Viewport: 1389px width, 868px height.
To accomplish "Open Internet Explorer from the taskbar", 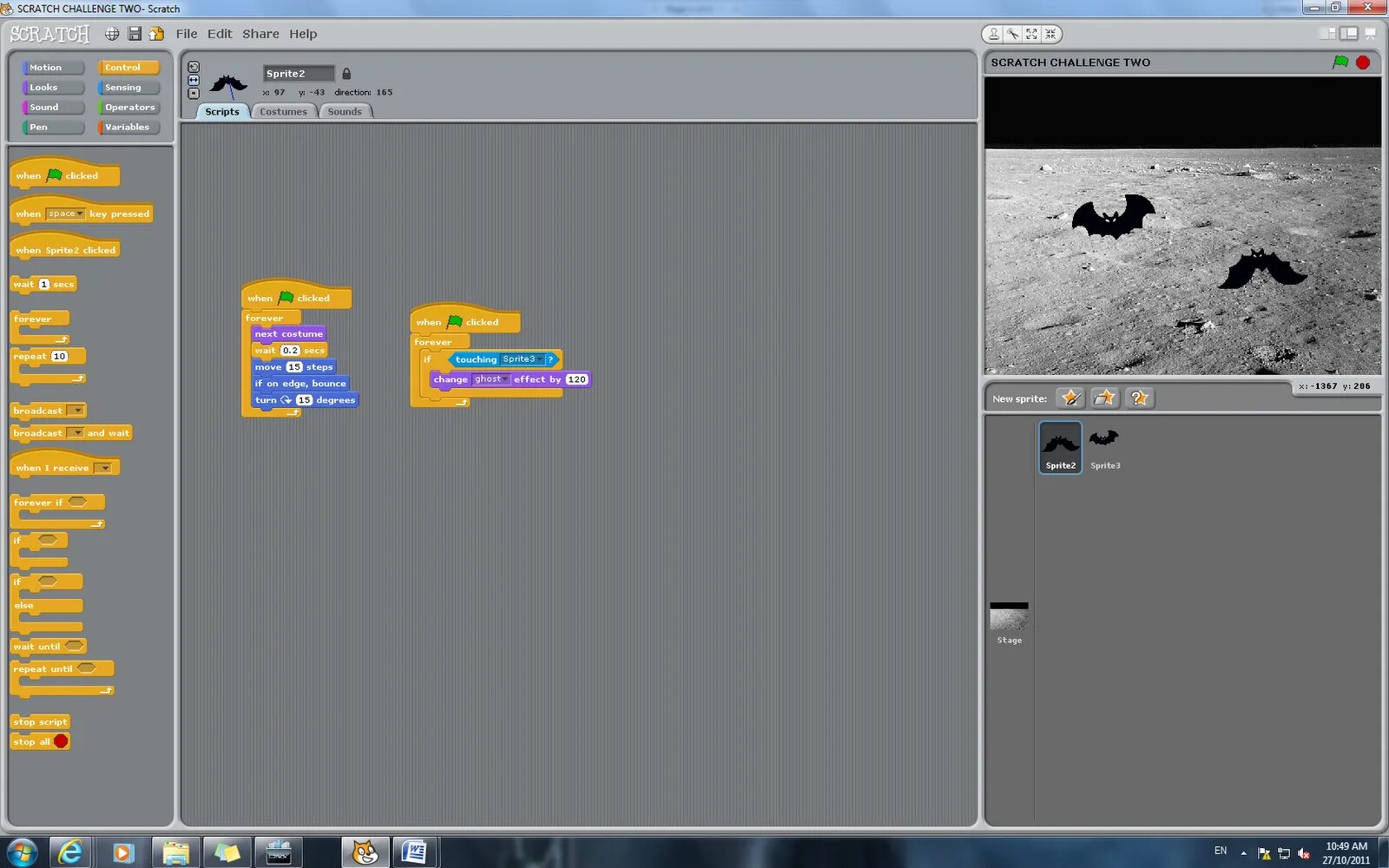I will (x=70, y=852).
